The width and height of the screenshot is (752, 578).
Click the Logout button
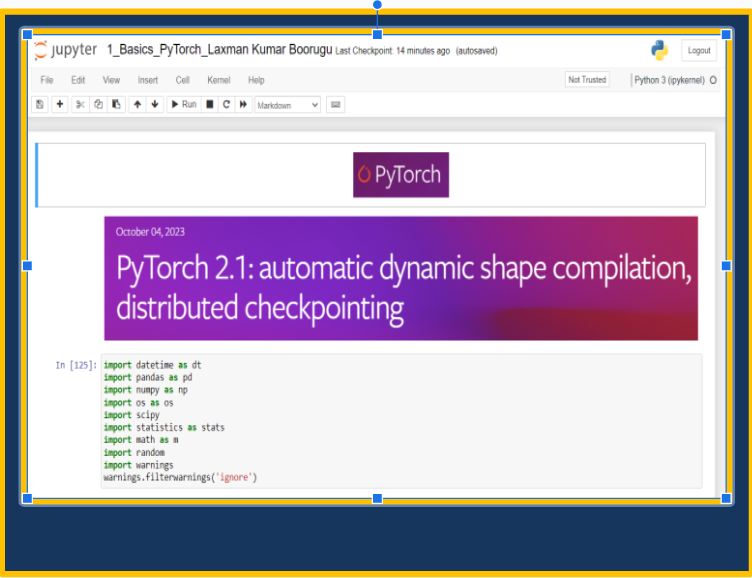pyautogui.click(x=699, y=50)
